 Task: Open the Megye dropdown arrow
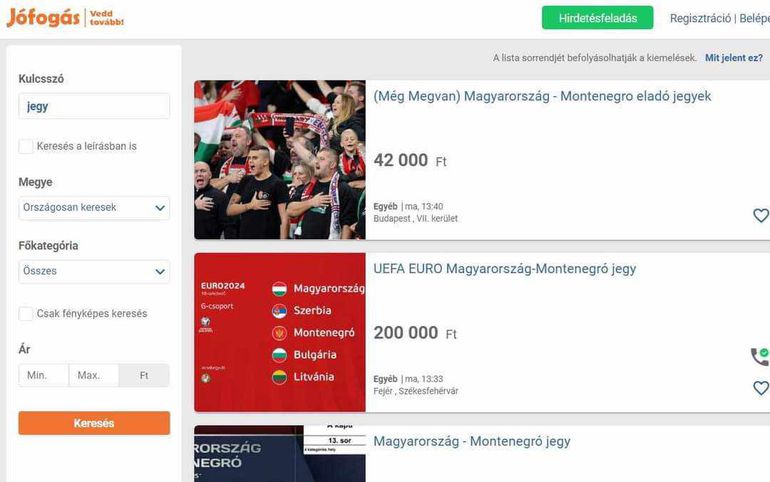click(x=160, y=208)
